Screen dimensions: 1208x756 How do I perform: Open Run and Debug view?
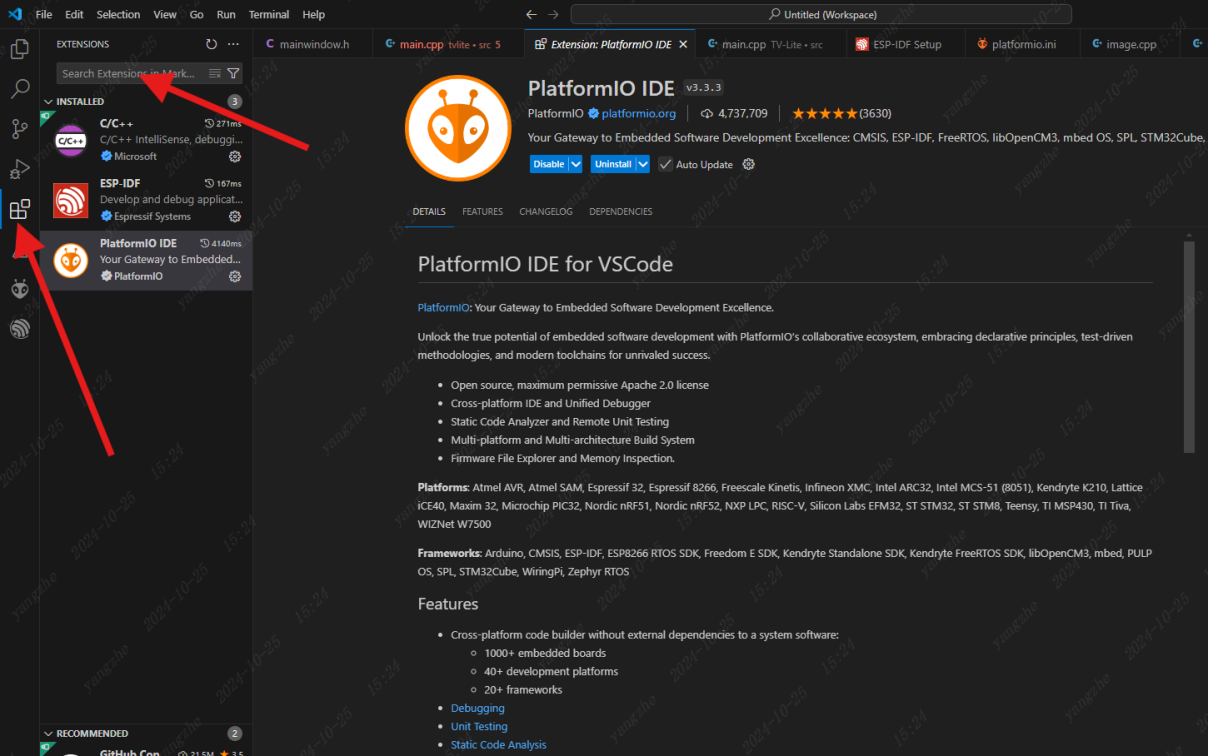19,169
